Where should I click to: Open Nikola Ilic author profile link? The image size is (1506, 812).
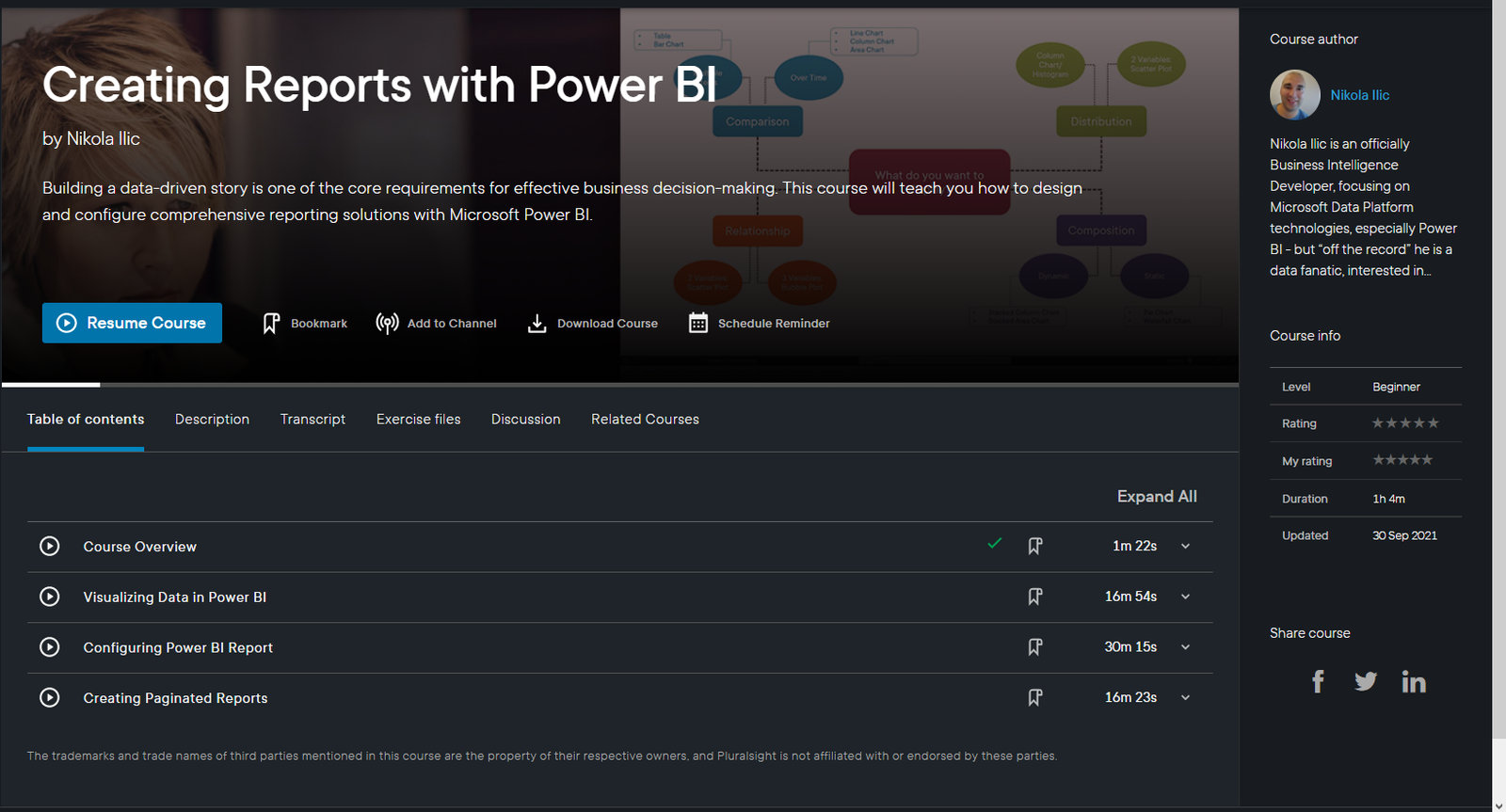click(x=1359, y=95)
